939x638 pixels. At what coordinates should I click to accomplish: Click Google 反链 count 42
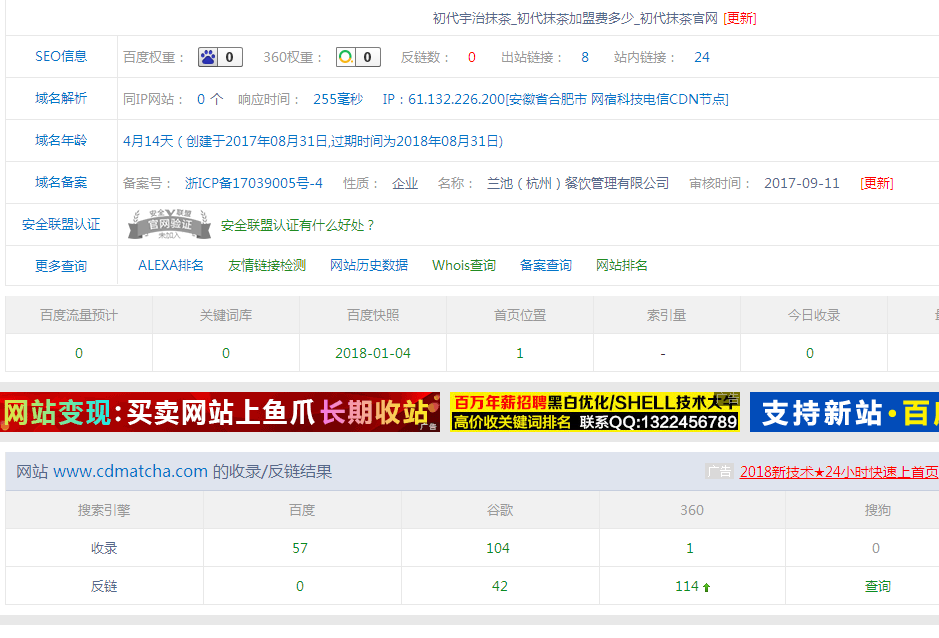[x=500, y=586]
